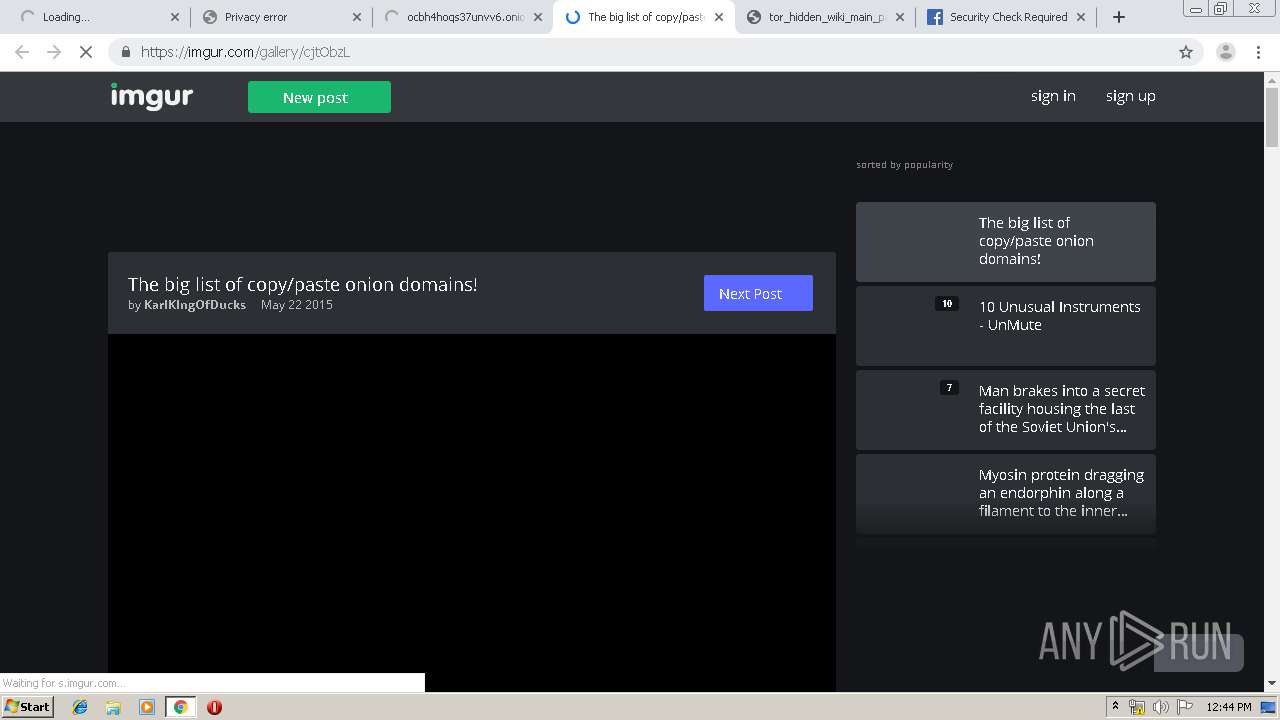Image resolution: width=1280 pixels, height=720 pixels.
Task: Close the 'Security Check Required' tab
Action: (1081, 17)
